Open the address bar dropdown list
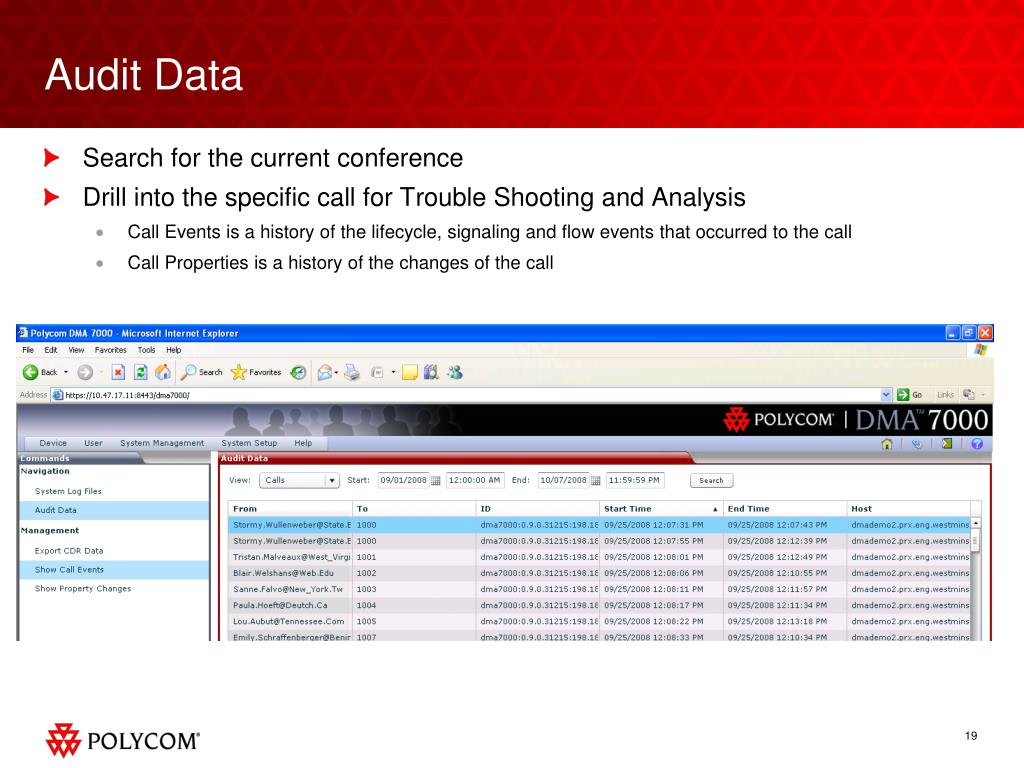1024x768 pixels. pyautogui.click(x=886, y=394)
